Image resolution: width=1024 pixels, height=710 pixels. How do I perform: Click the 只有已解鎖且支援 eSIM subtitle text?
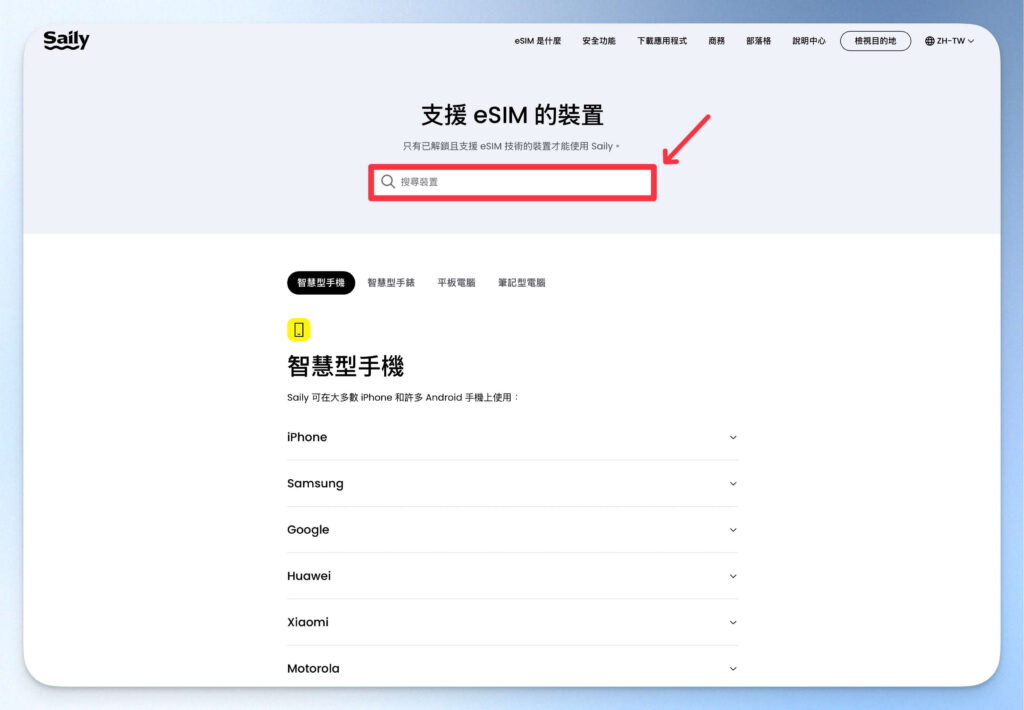(511, 146)
